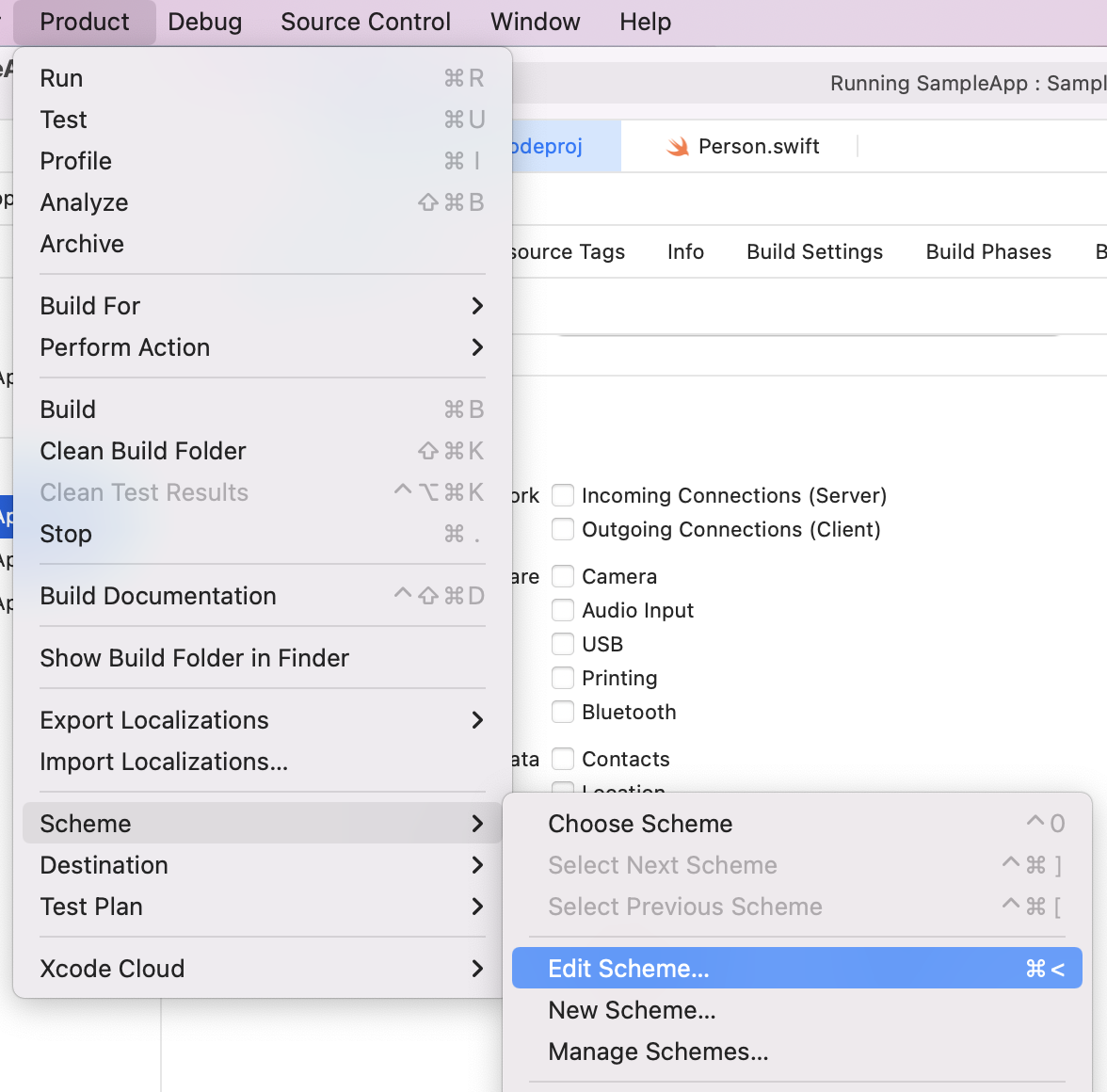Open the Build Phases tab
1107x1092 pixels.
pos(988,252)
